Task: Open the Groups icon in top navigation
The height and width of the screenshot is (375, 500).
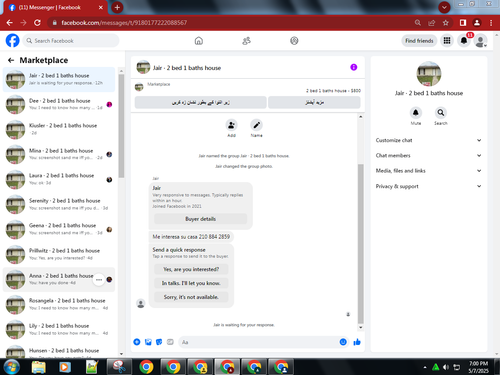Action: 294,41
